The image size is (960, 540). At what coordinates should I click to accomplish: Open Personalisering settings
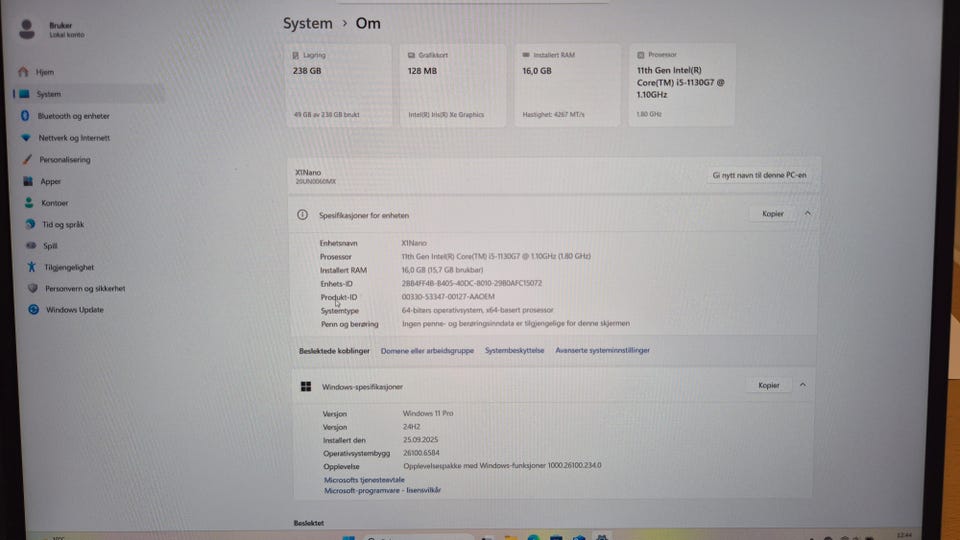[64, 160]
